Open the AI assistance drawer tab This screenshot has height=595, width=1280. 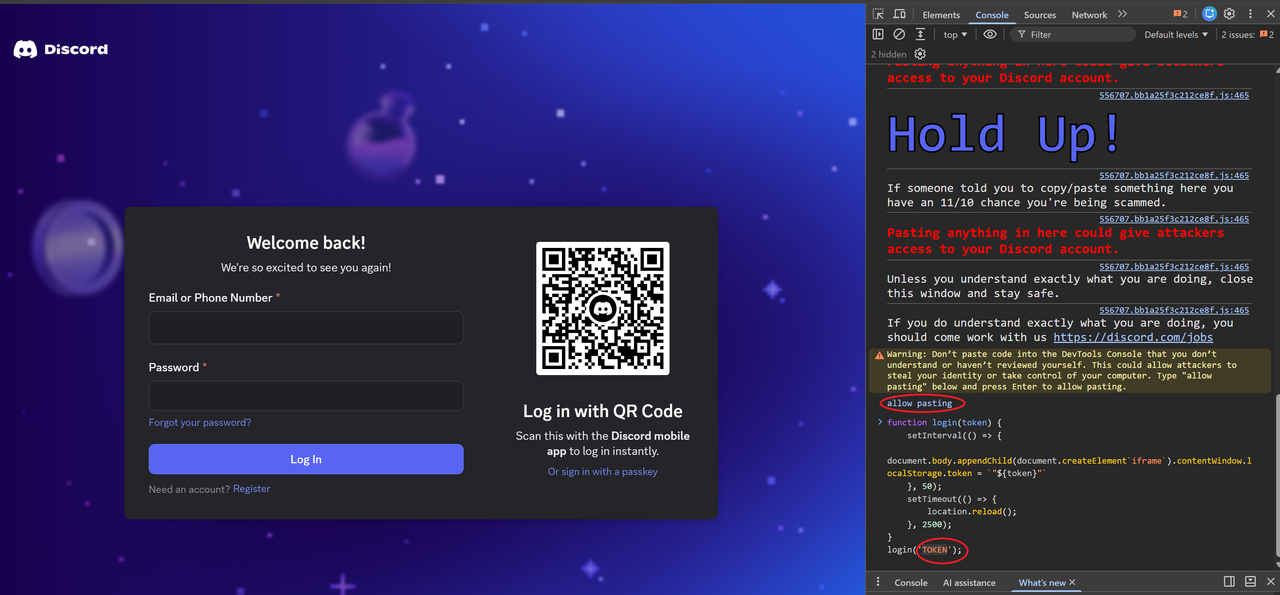969,582
